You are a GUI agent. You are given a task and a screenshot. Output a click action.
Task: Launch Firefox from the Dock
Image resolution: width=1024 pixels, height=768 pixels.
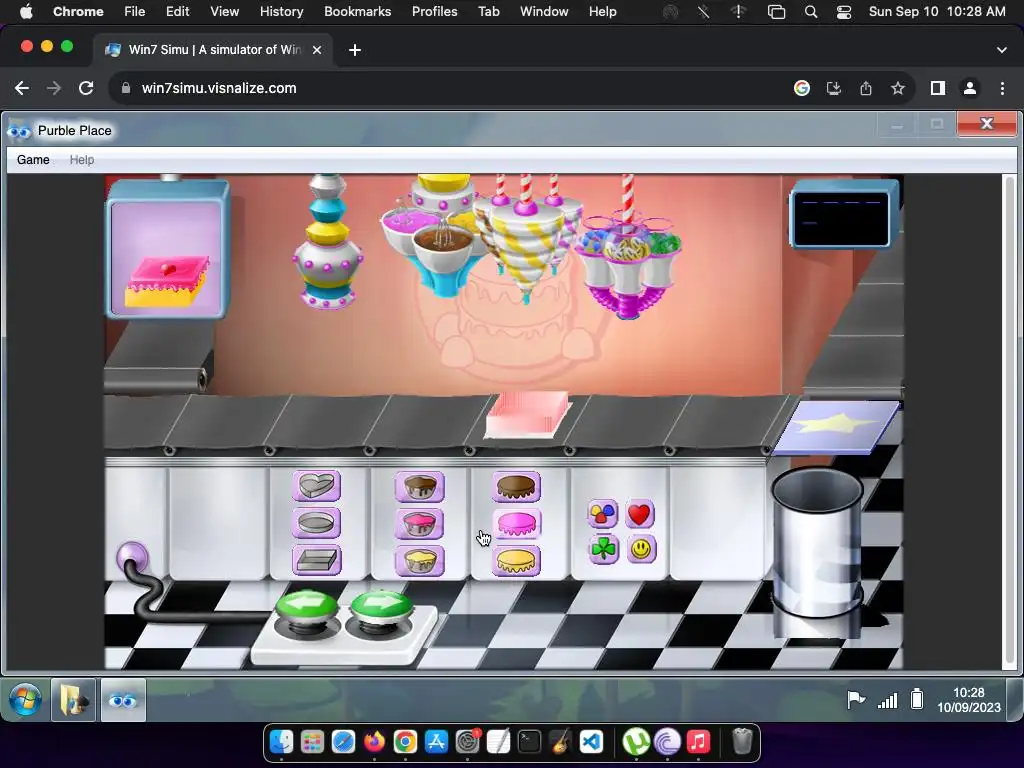click(374, 742)
